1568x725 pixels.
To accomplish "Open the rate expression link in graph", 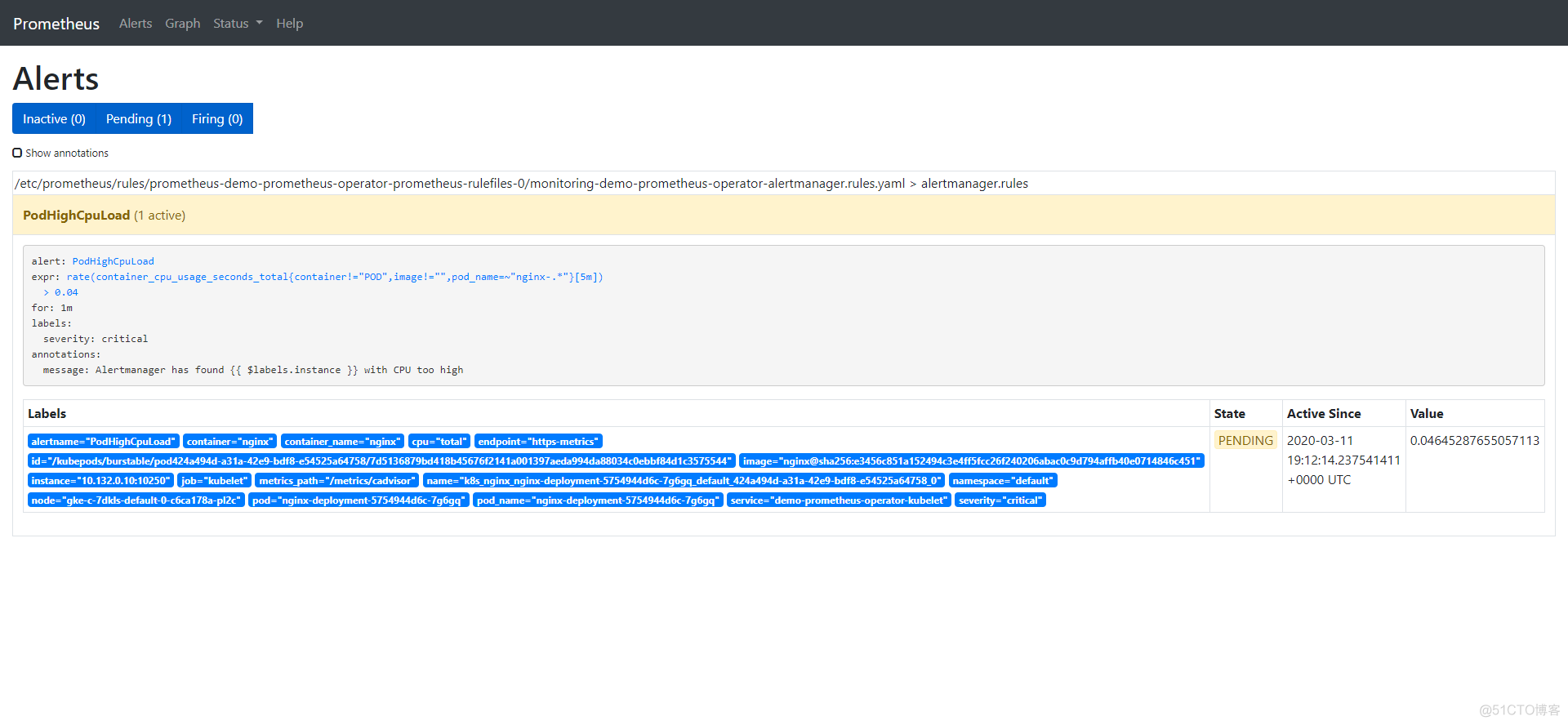I will click(334, 277).
